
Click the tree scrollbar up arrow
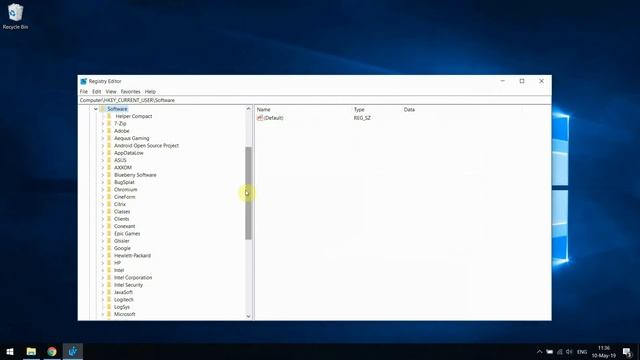pyautogui.click(x=248, y=109)
